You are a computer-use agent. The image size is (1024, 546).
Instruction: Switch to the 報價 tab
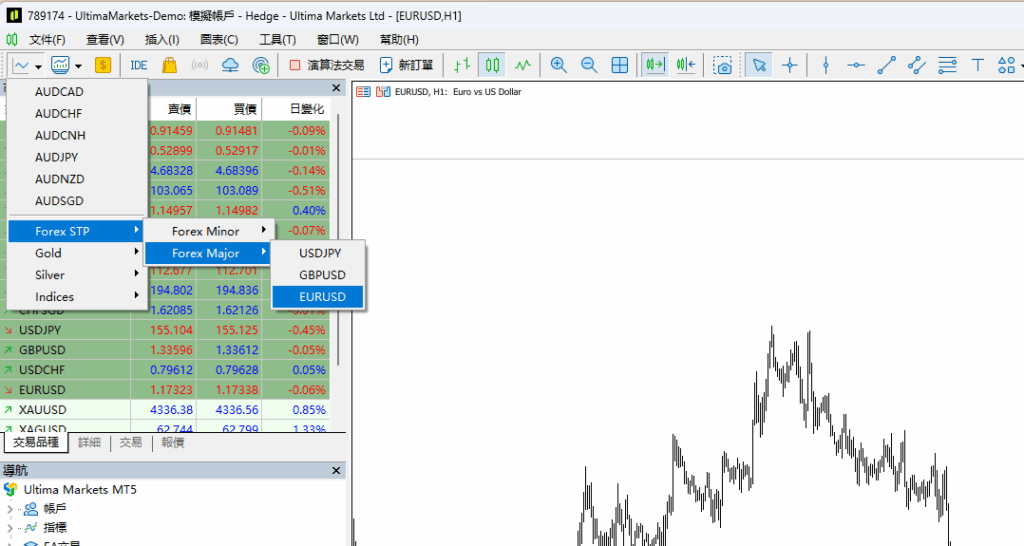[x=172, y=443]
